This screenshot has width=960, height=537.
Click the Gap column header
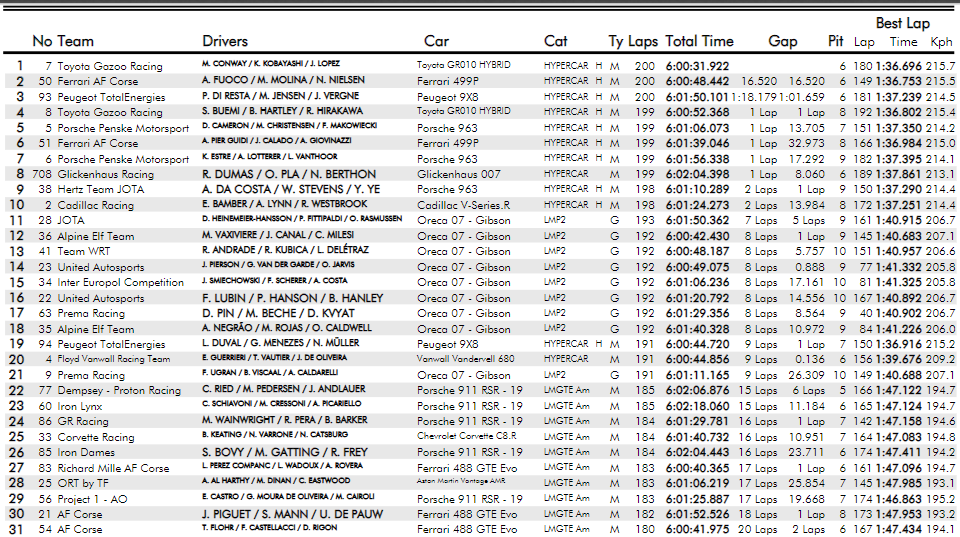[782, 41]
